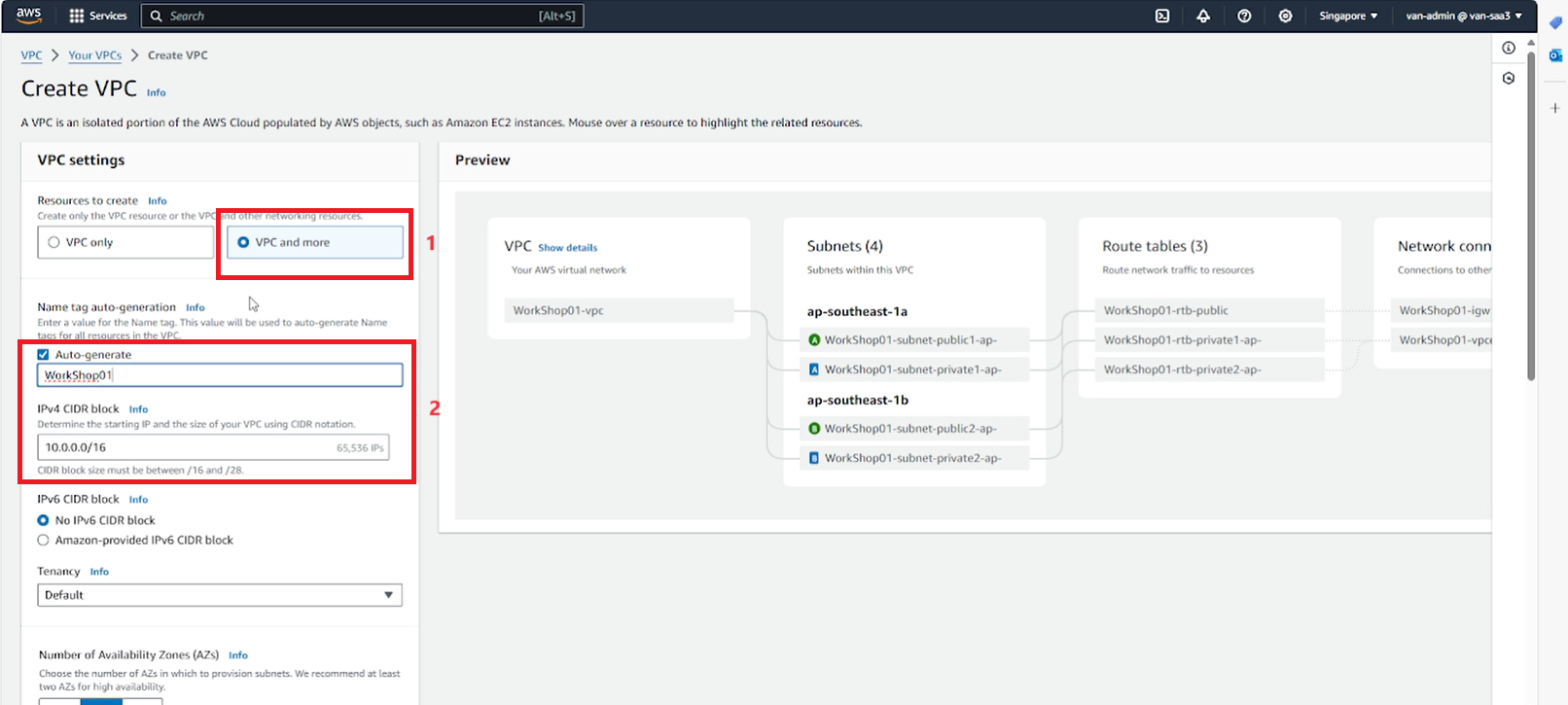This screenshot has width=1568, height=705.
Task: Open the info panel icon
Action: pos(1509,48)
